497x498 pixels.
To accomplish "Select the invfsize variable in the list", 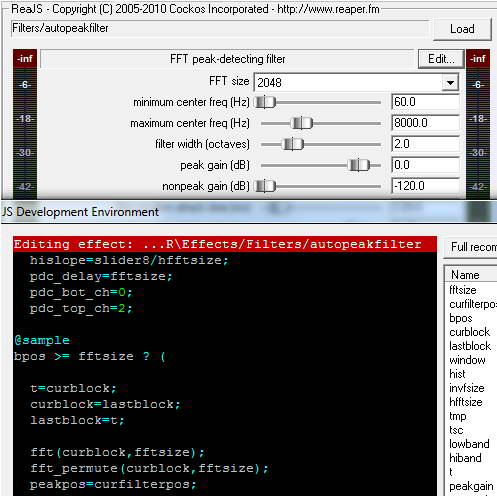I will point(467,388).
